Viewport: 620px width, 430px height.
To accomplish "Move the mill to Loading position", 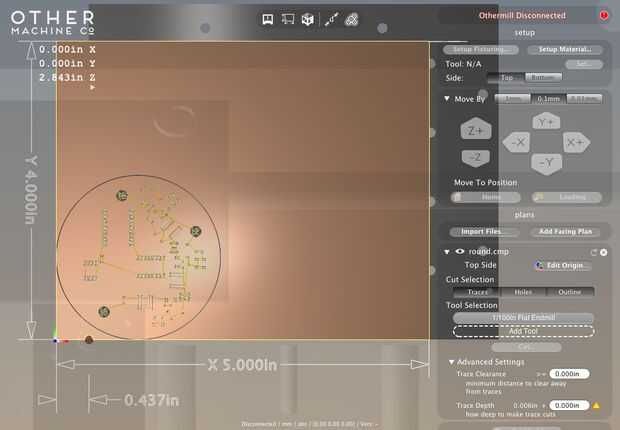I will (x=567, y=197).
